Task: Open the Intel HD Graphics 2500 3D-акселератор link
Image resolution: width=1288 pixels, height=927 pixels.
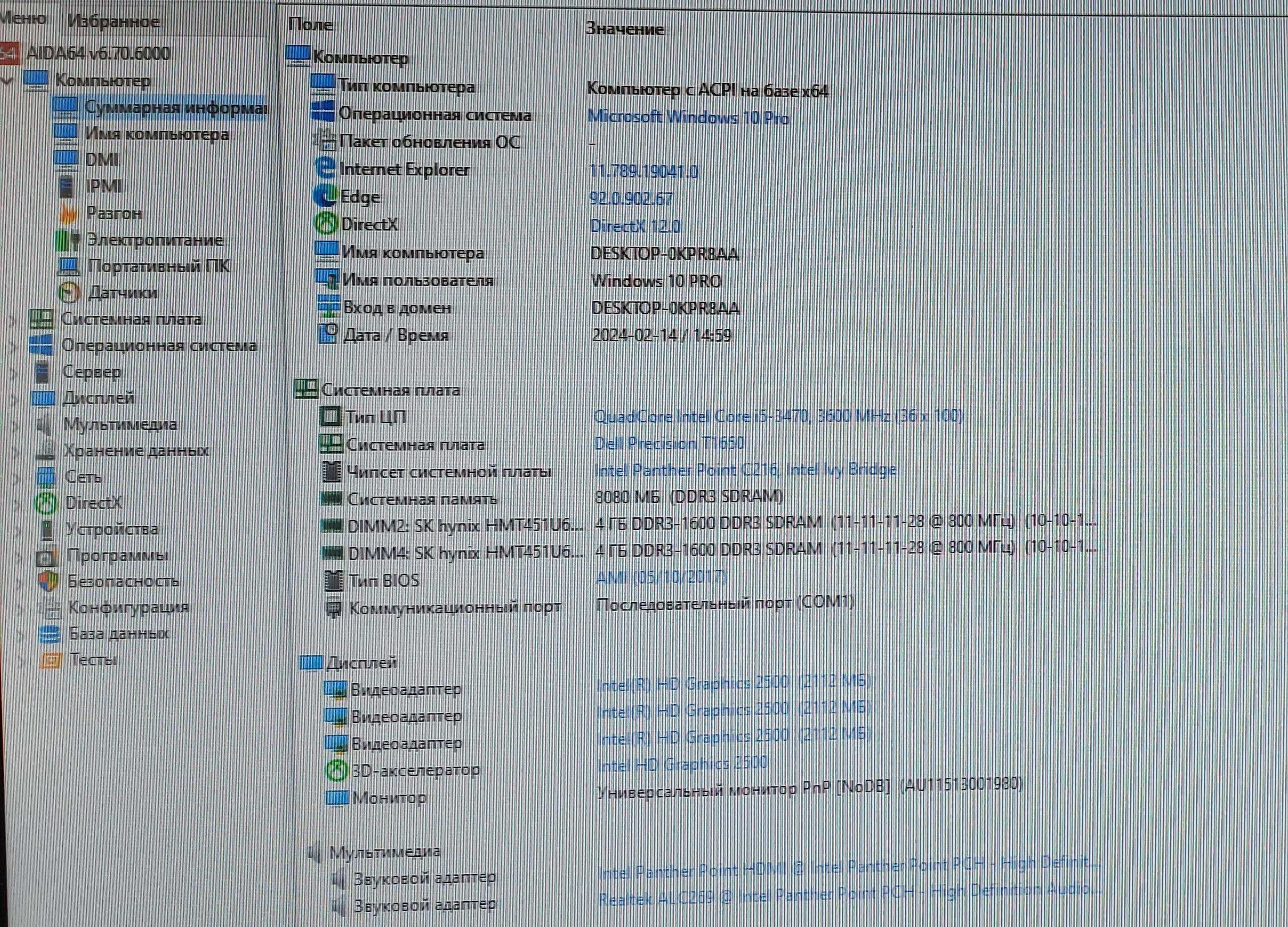Action: tap(682, 764)
